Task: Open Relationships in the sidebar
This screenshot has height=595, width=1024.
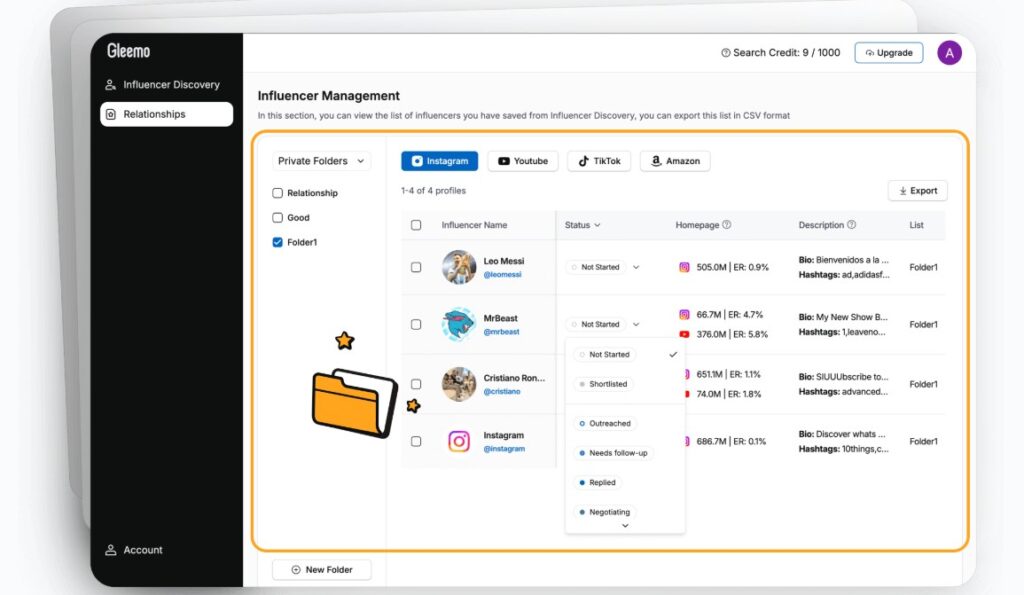Action: click(167, 114)
